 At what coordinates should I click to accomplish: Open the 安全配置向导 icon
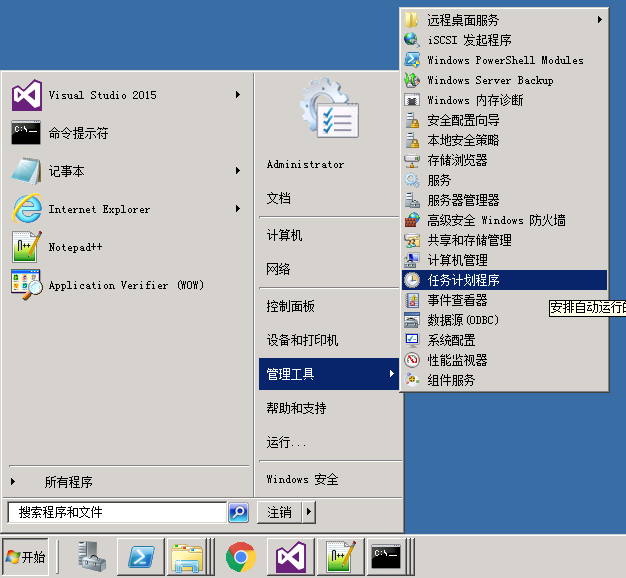pos(412,120)
